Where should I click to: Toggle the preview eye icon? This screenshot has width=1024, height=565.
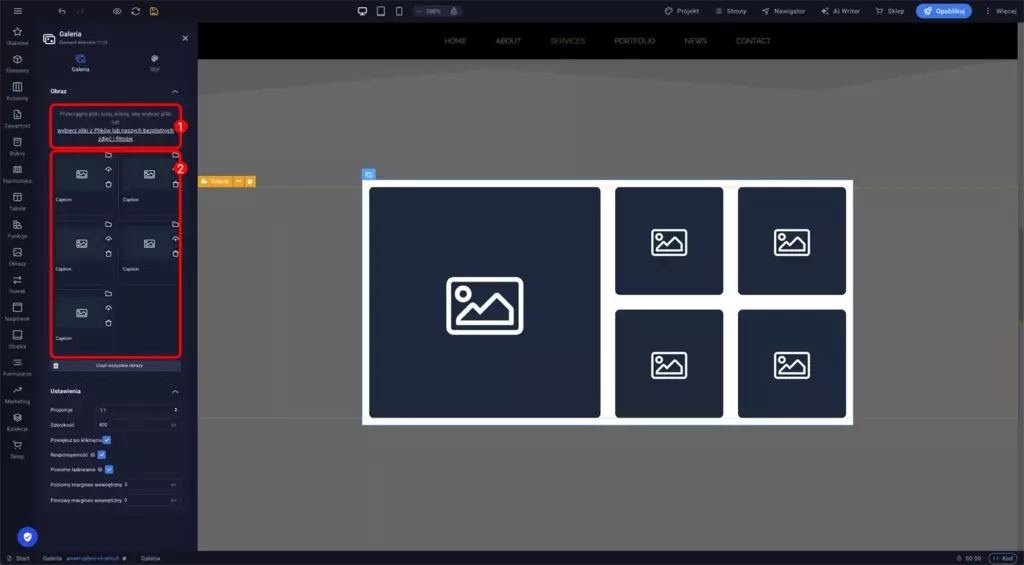(x=117, y=11)
